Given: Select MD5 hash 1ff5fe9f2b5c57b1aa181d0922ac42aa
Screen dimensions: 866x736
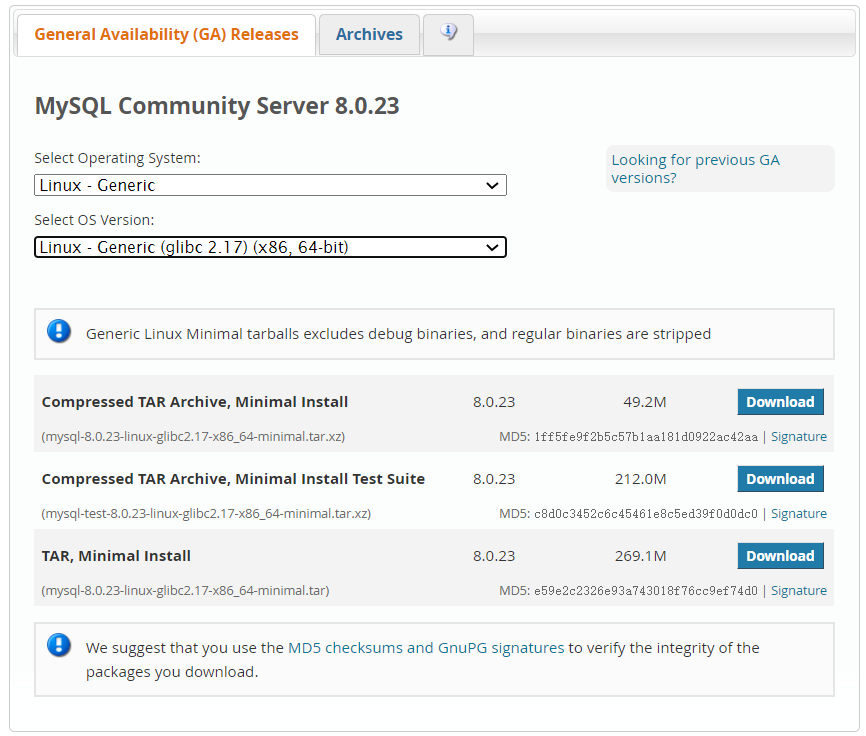Looking at the screenshot, I should 646,437.
